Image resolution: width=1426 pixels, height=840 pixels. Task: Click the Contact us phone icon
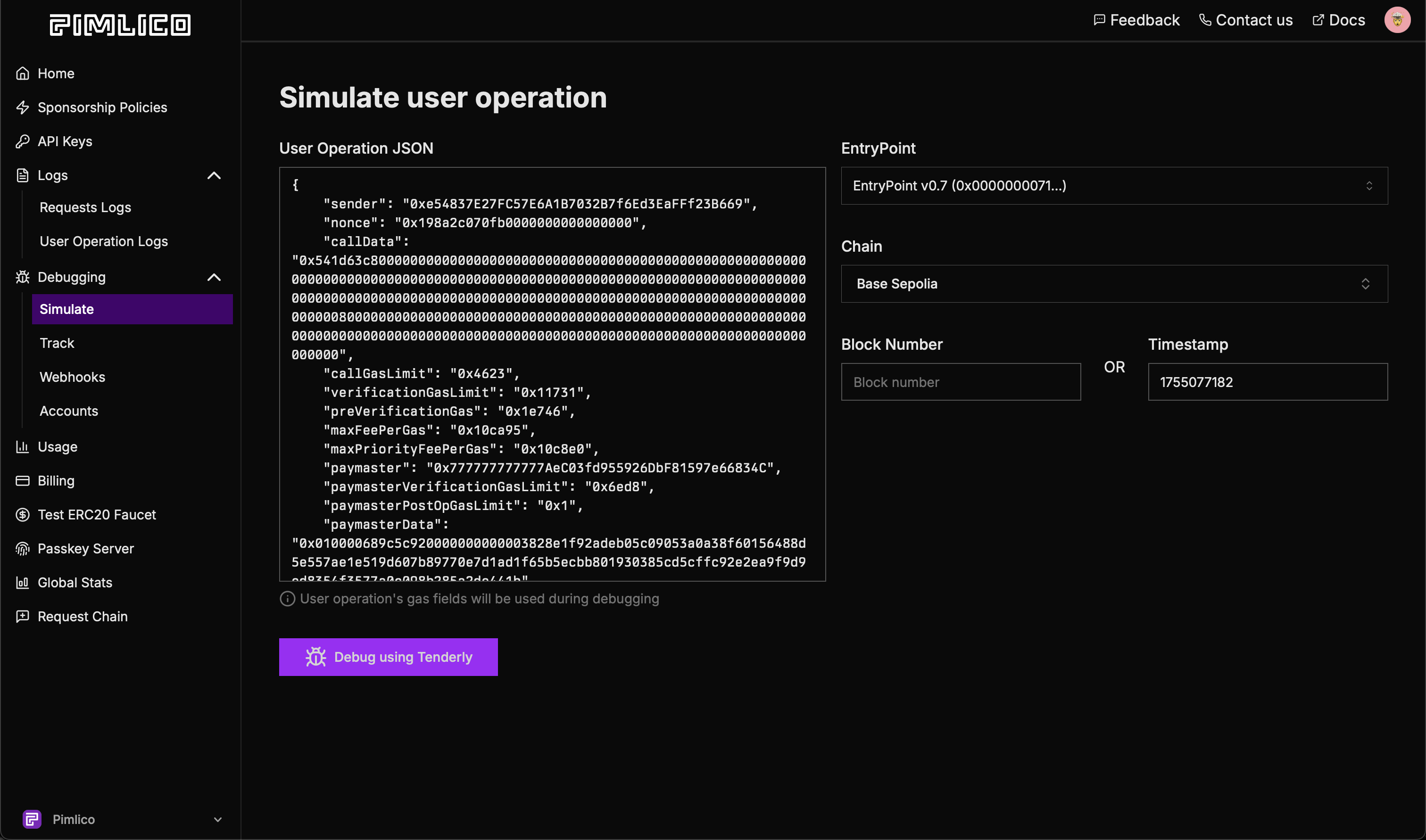[x=1205, y=20]
